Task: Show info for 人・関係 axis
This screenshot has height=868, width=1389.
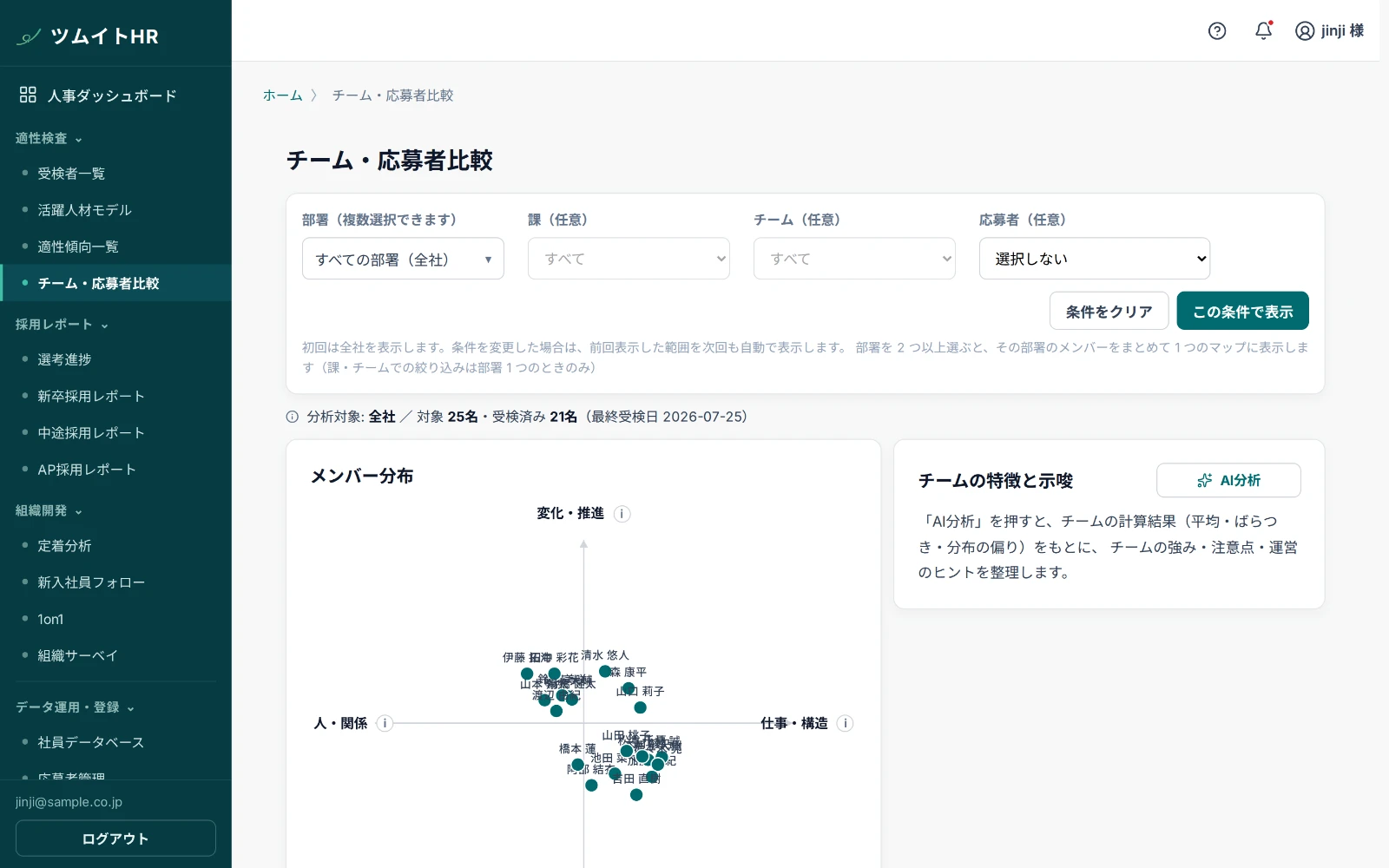Action: pyautogui.click(x=385, y=723)
